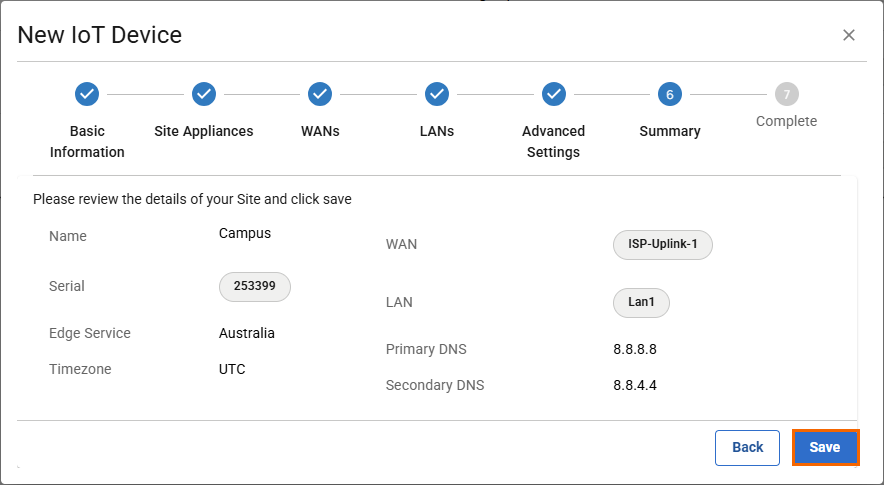Click the 253399 serial number chip

pos(255,286)
